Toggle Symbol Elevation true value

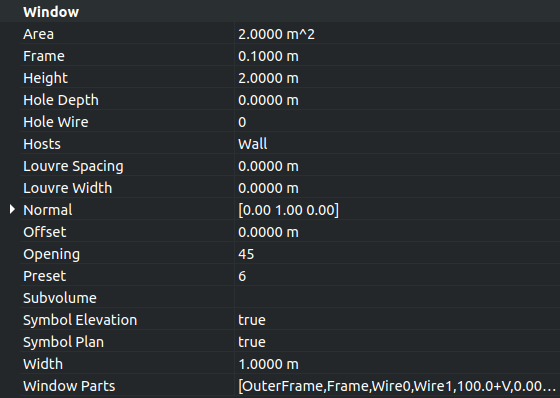click(397, 320)
